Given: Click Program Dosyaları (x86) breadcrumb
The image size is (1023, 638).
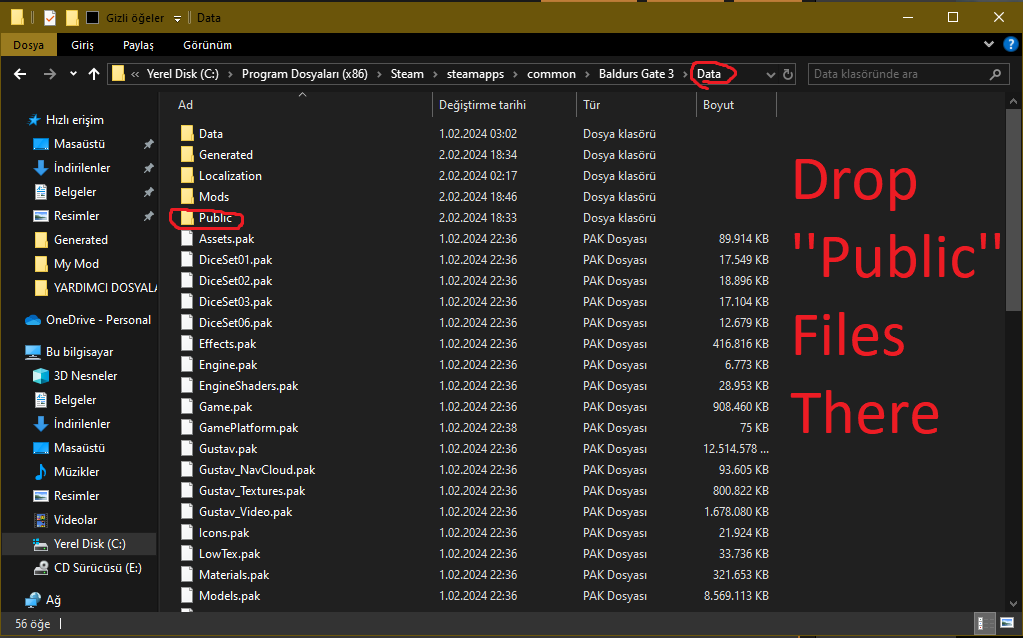Looking at the screenshot, I should (x=305, y=74).
